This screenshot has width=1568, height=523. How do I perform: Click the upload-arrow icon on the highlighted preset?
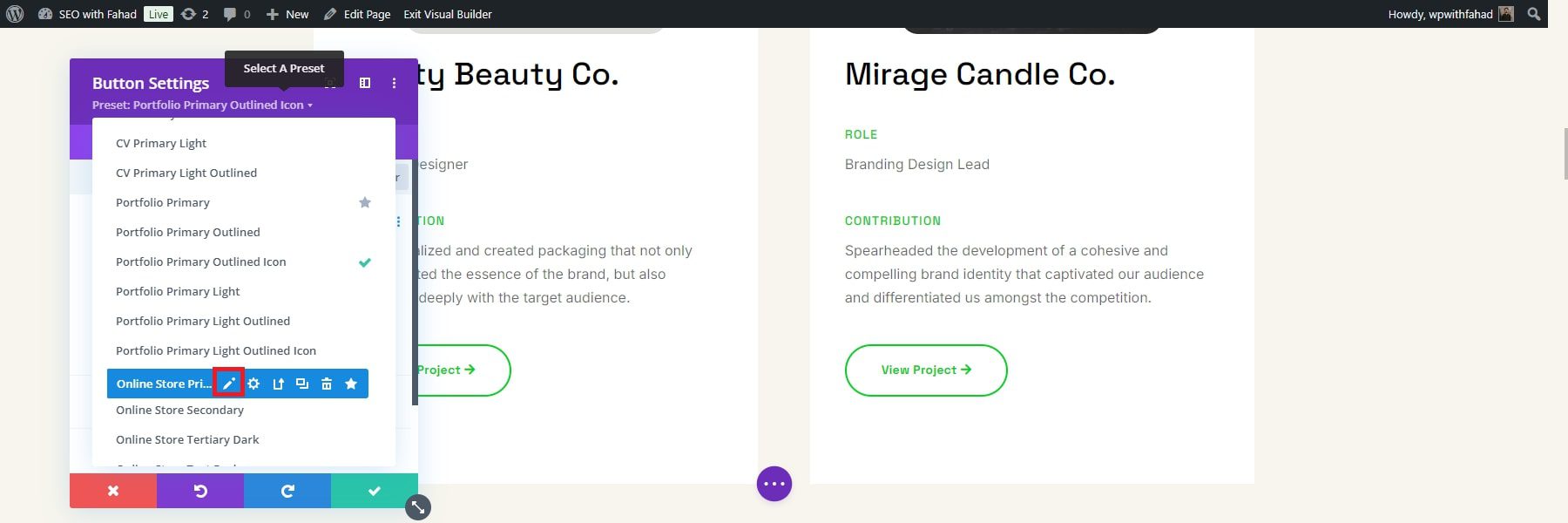[x=278, y=384]
